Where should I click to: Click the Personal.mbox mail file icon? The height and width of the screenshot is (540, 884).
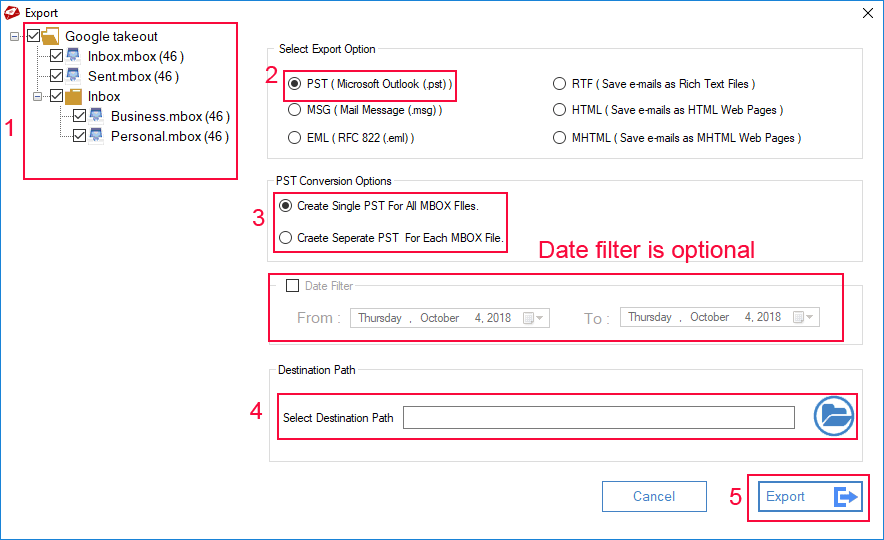96,136
